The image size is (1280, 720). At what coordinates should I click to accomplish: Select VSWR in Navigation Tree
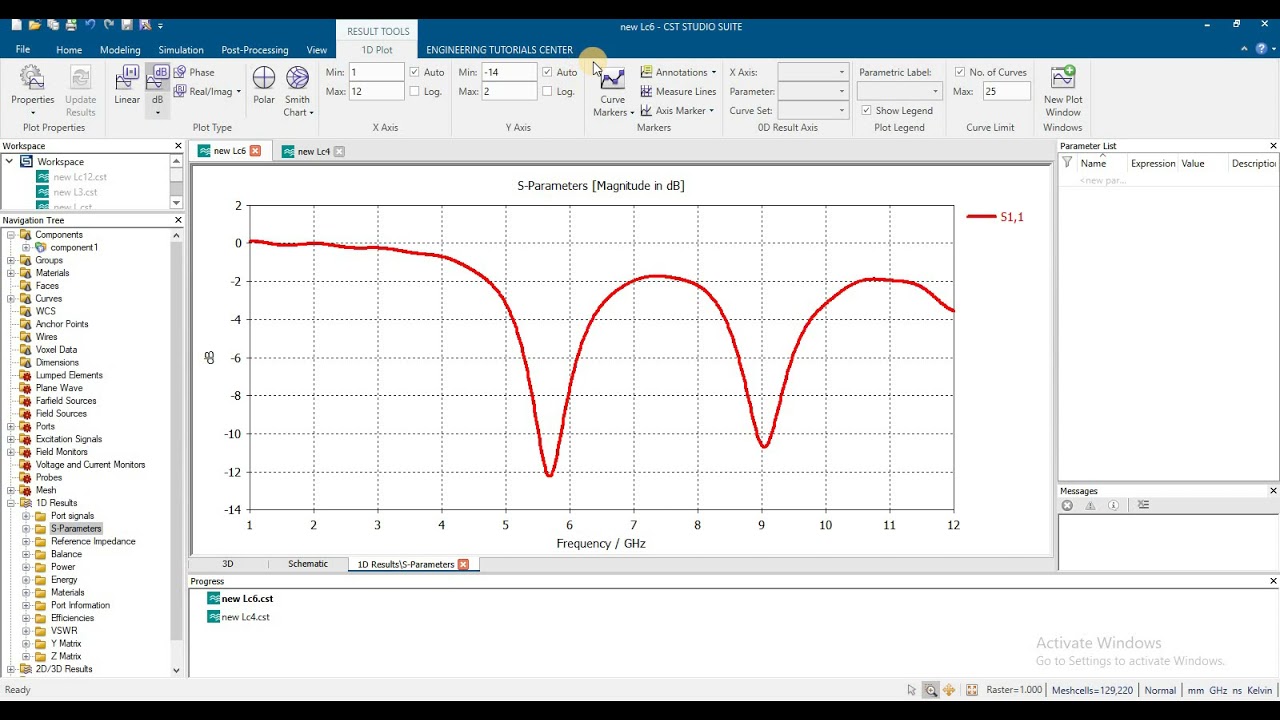pyautogui.click(x=64, y=631)
